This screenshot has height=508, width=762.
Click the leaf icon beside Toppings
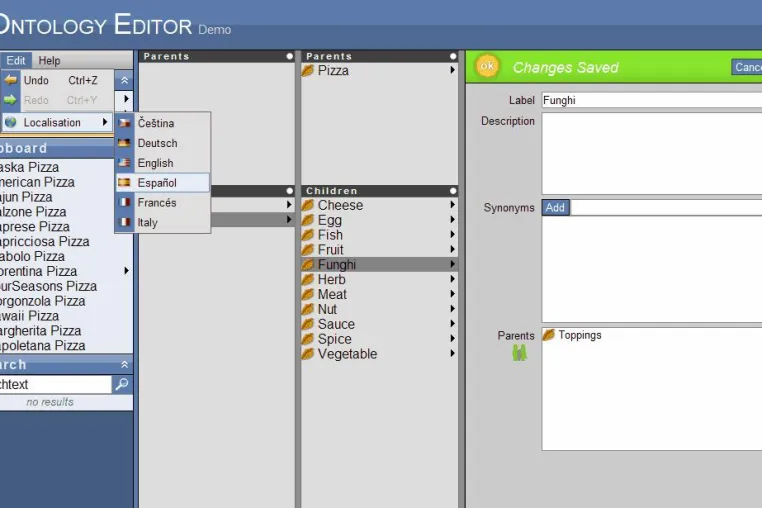coord(549,335)
